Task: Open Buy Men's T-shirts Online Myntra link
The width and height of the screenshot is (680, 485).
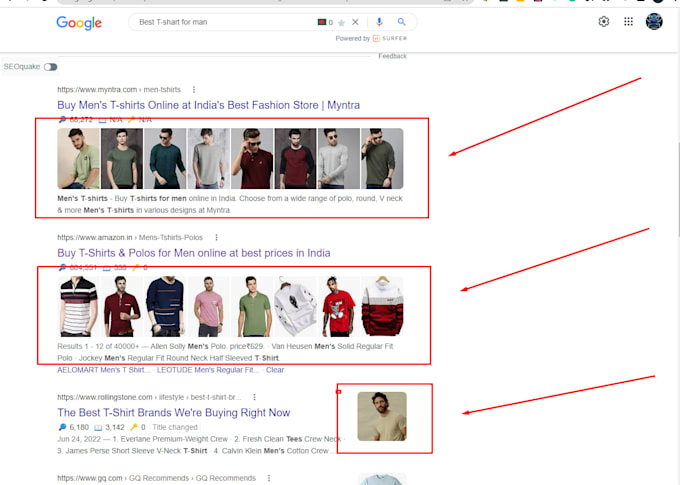Action: (209, 105)
